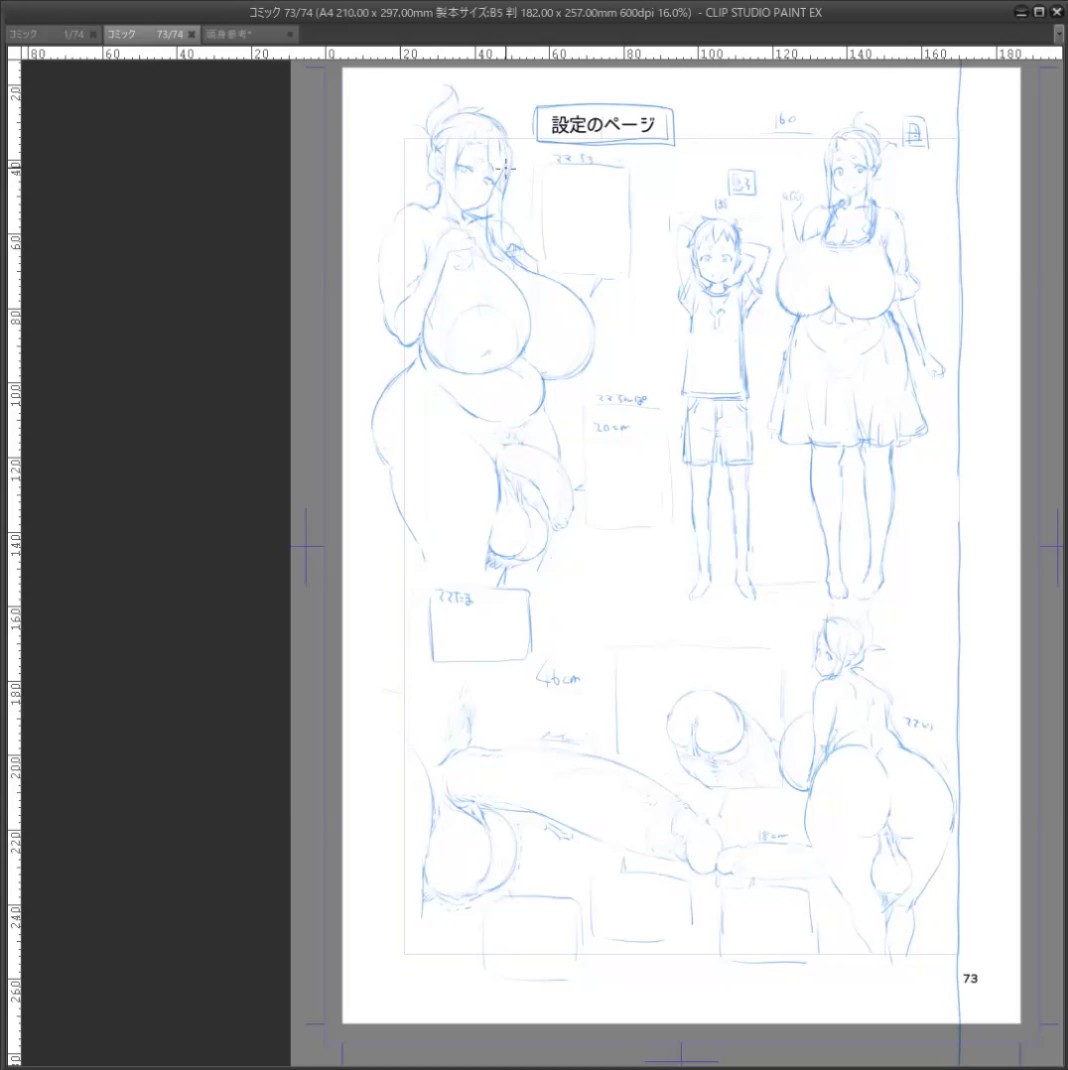Close the コミック 1/74 tab
Image resolution: width=1068 pixels, height=1070 pixels.
[93, 34]
